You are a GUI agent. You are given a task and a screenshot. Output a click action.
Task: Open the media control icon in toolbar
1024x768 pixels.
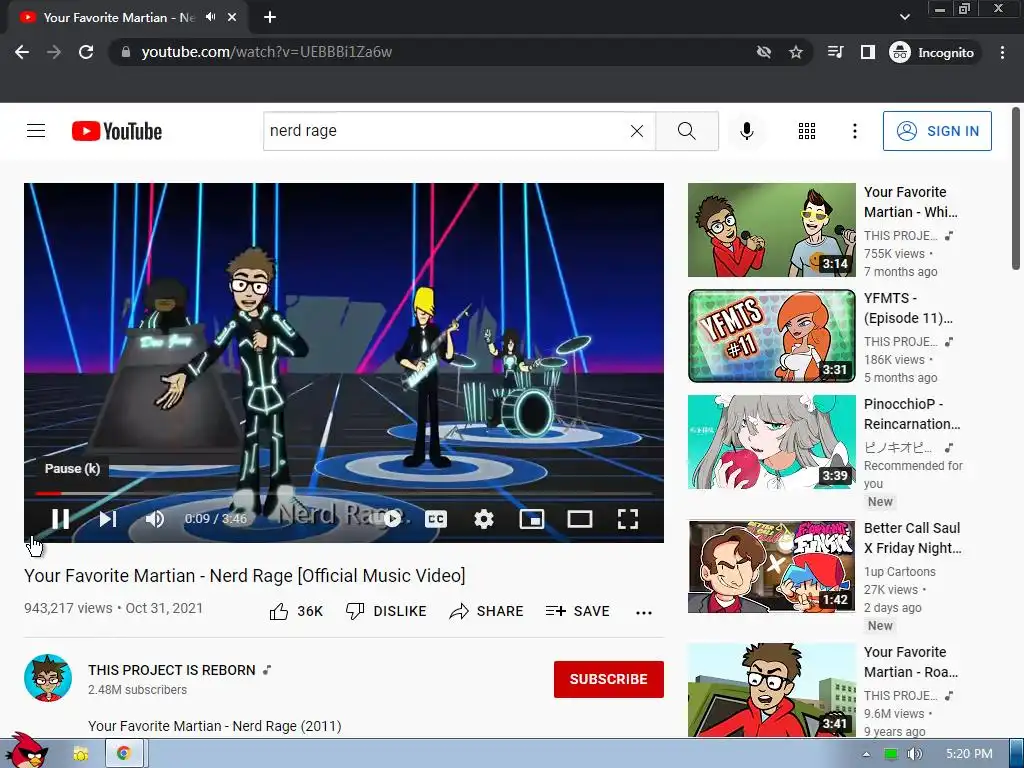pos(835,52)
